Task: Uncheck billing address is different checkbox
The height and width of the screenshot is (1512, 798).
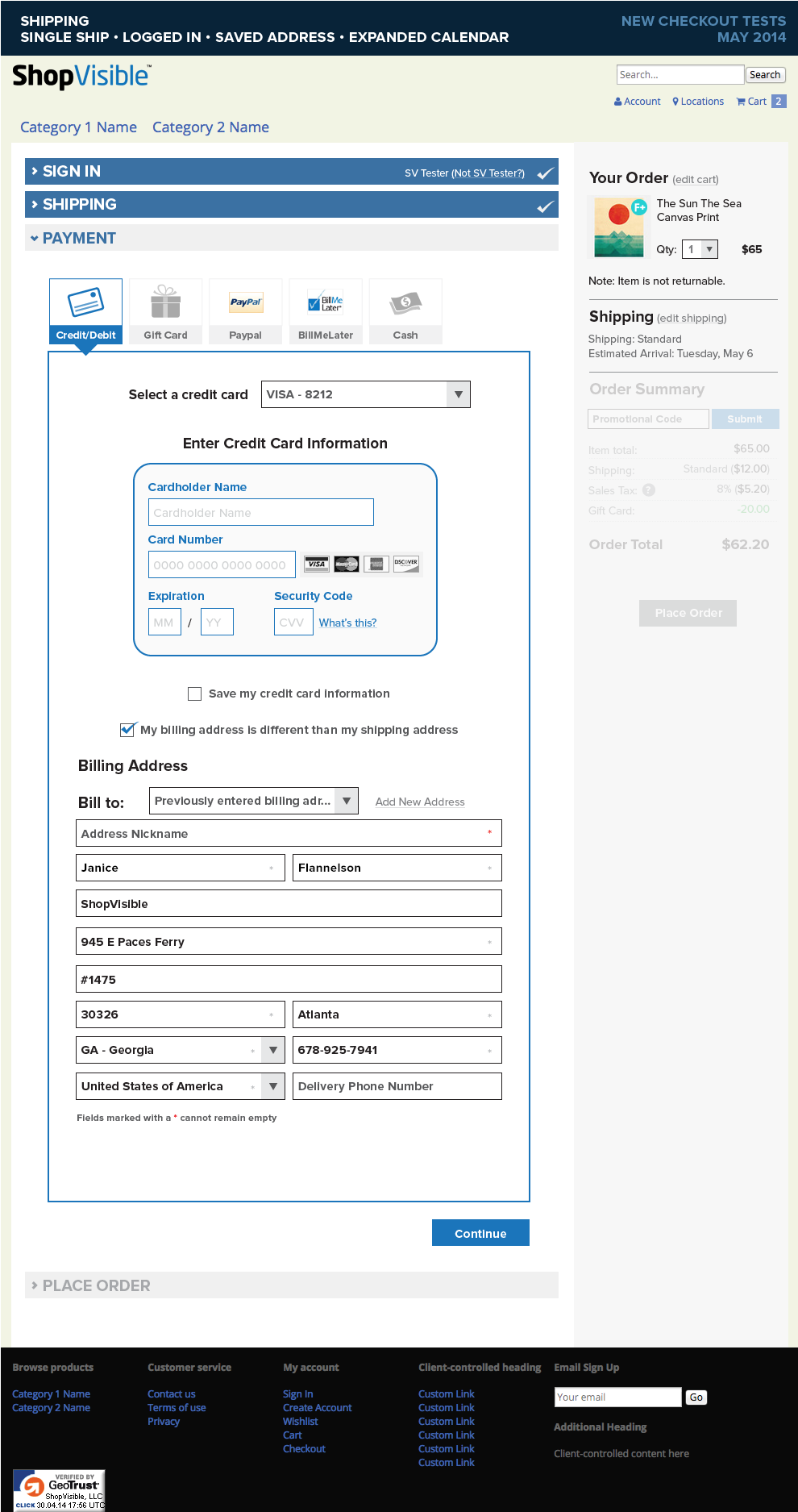Action: click(x=127, y=730)
